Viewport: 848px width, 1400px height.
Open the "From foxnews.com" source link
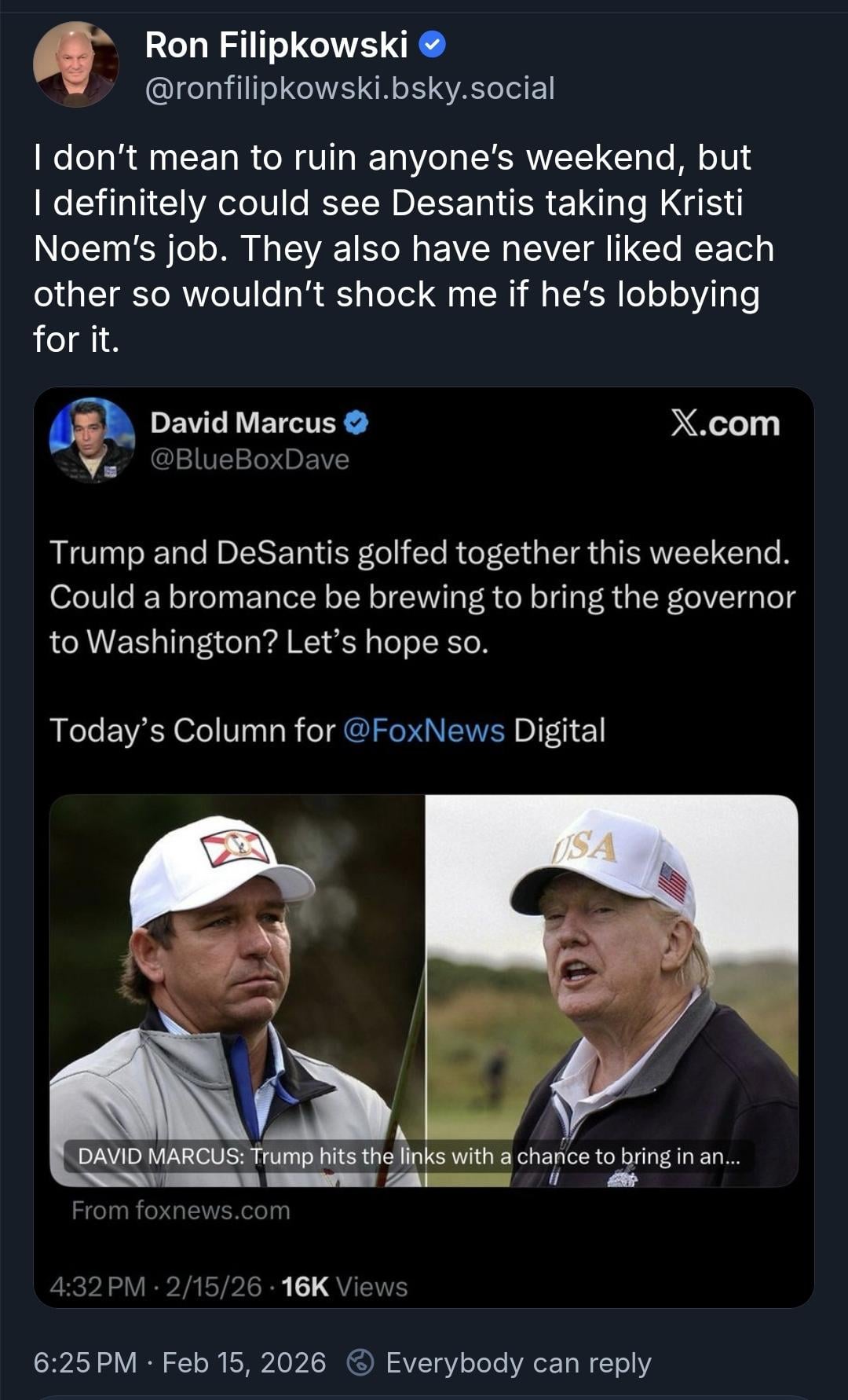pos(181,1210)
